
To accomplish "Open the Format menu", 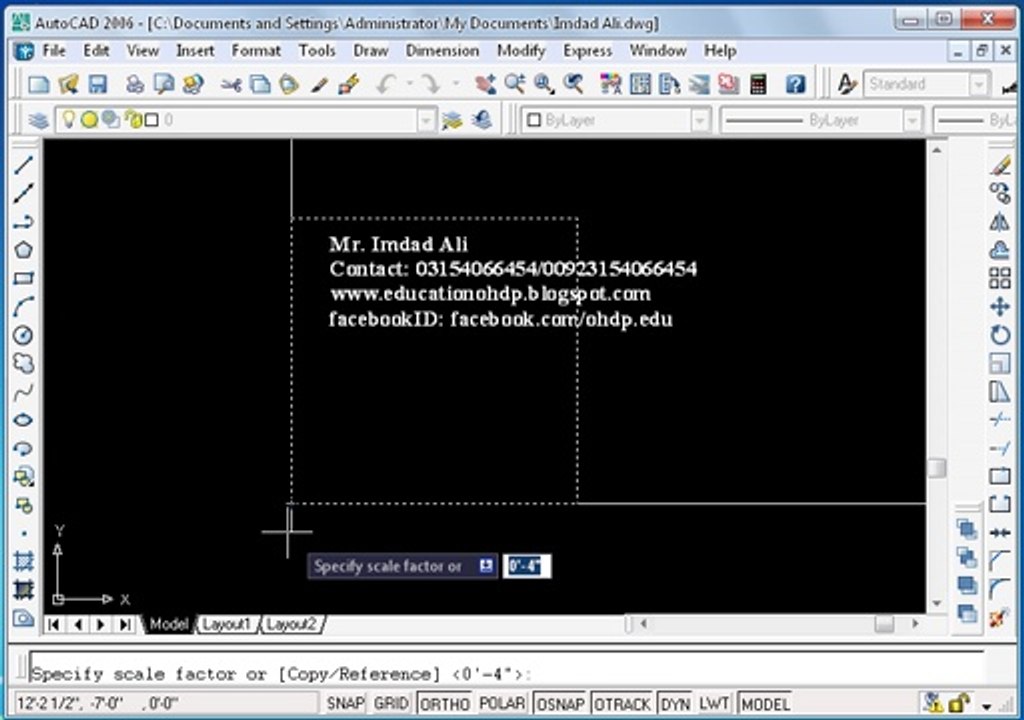I will 256,50.
